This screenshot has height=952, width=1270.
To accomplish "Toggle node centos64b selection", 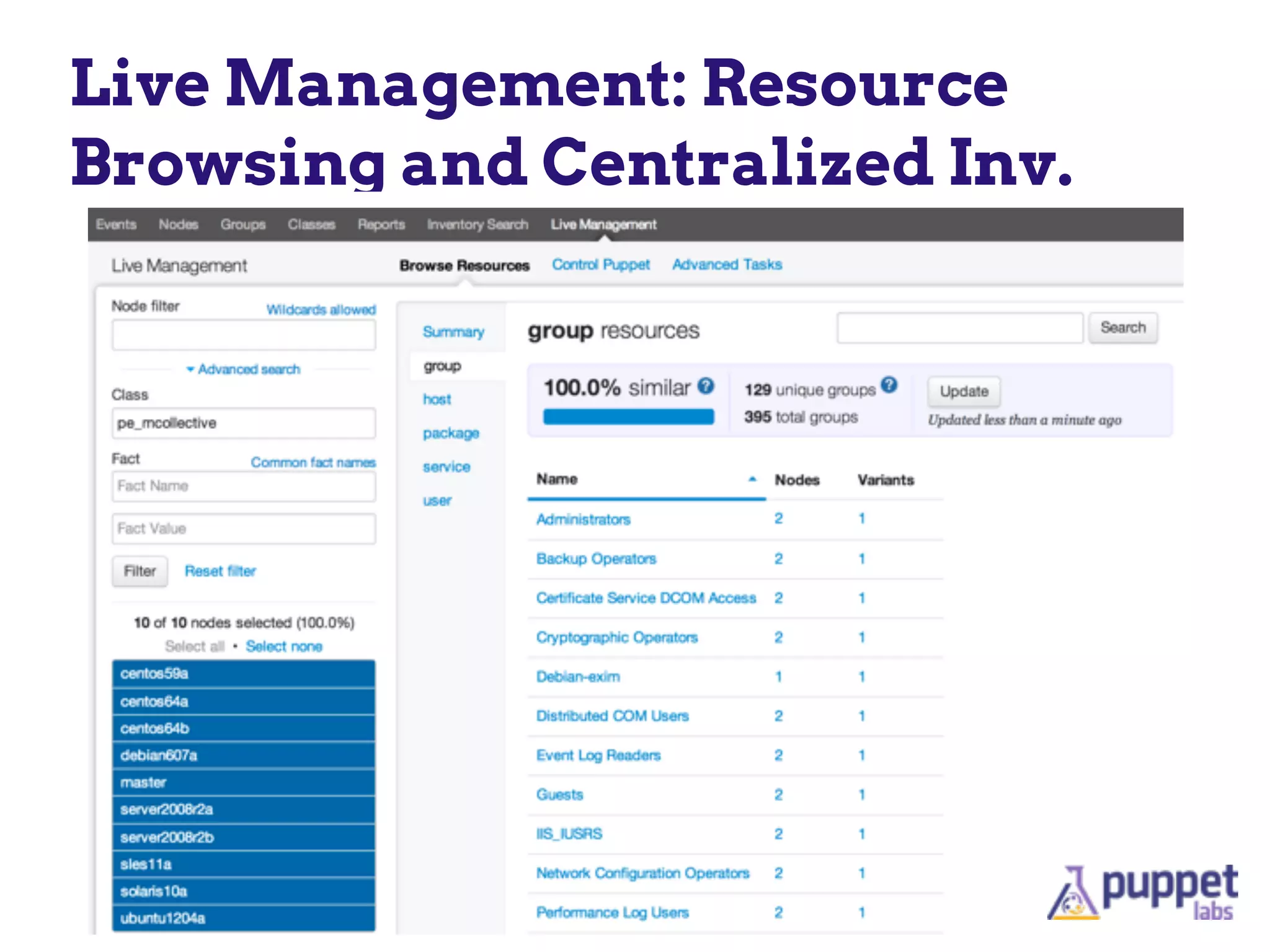I will pyautogui.click(x=244, y=728).
